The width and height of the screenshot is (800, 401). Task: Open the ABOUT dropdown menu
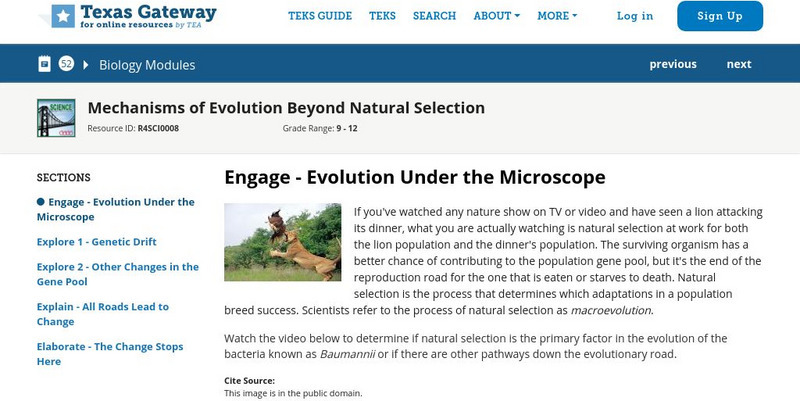click(496, 16)
